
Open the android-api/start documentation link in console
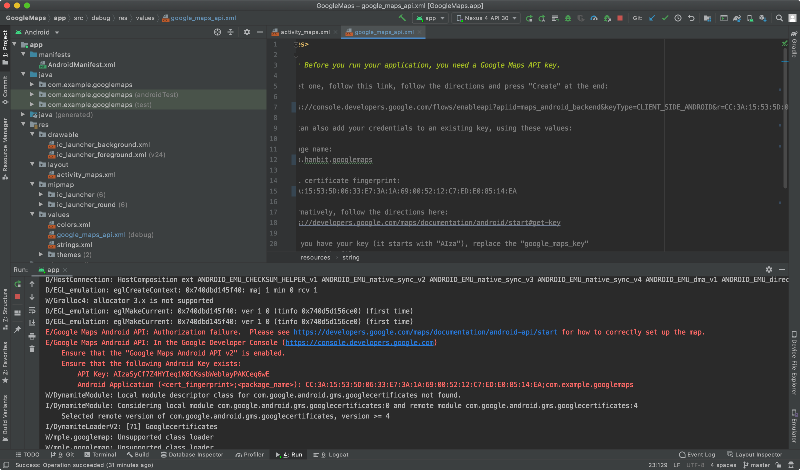[425, 332]
